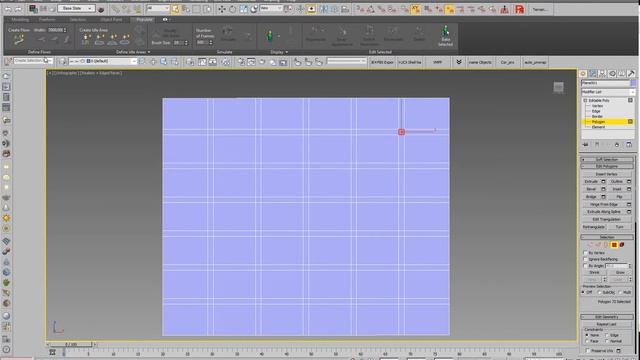Enable the By Angle checkbox

[x=585, y=266]
